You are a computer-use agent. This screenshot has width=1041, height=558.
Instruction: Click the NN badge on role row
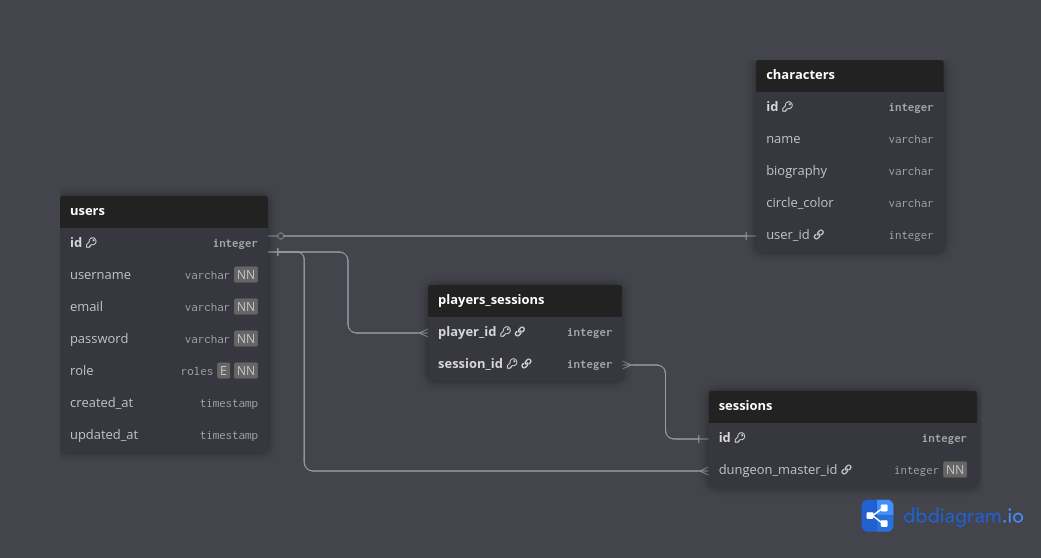click(246, 371)
